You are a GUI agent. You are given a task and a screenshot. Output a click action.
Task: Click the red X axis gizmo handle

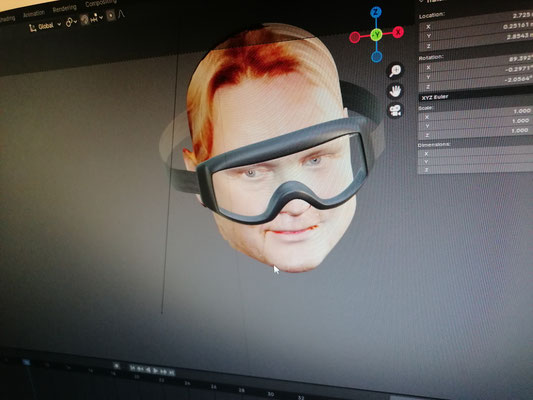coord(398,32)
